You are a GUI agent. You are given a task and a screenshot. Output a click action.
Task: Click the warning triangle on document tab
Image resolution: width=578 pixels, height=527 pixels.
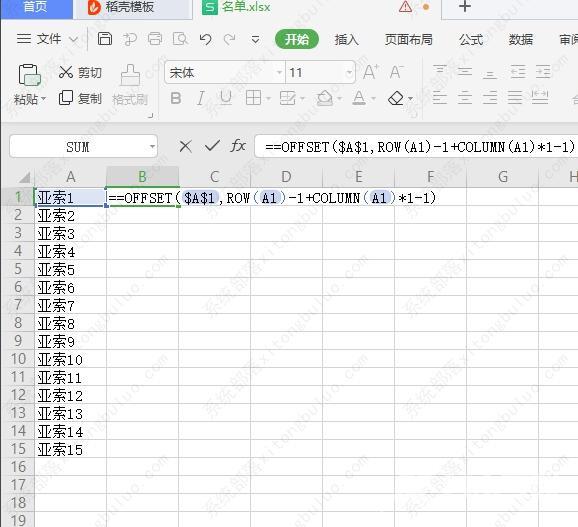[x=405, y=6]
